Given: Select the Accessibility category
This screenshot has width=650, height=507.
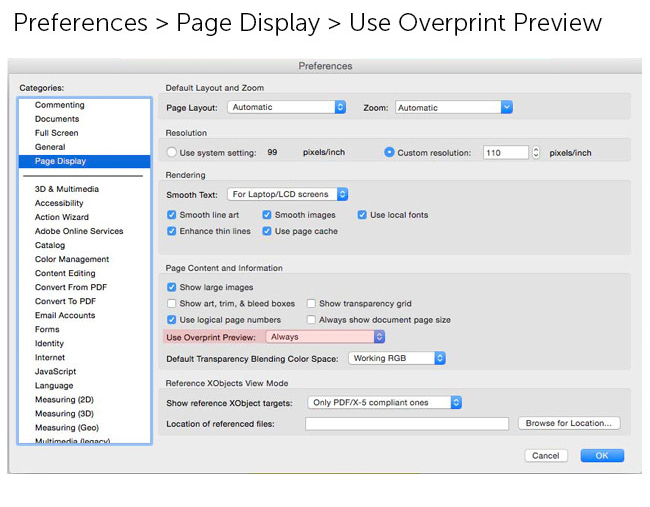Looking at the screenshot, I should point(59,203).
